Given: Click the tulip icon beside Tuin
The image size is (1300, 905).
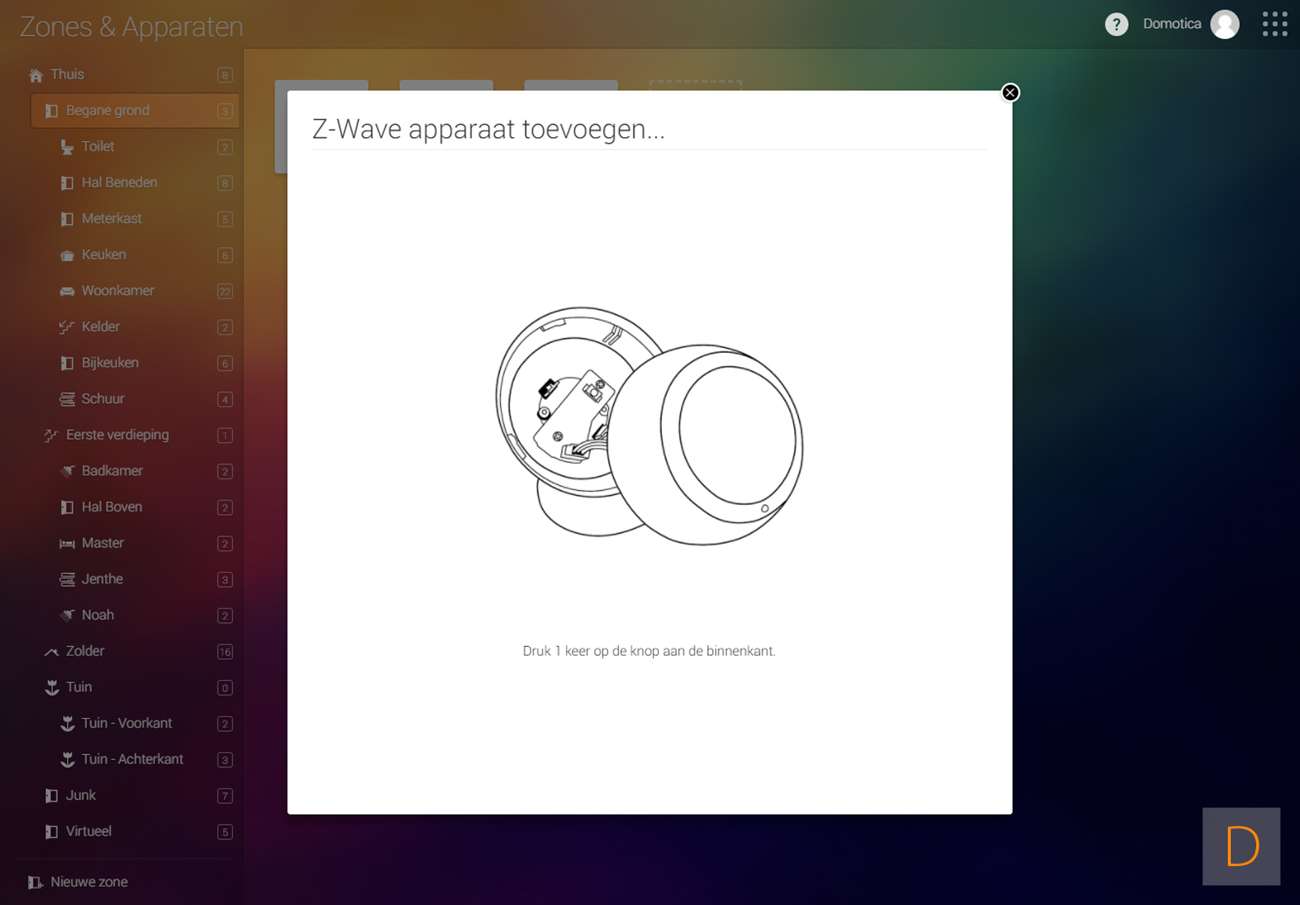Looking at the screenshot, I should coord(51,688).
